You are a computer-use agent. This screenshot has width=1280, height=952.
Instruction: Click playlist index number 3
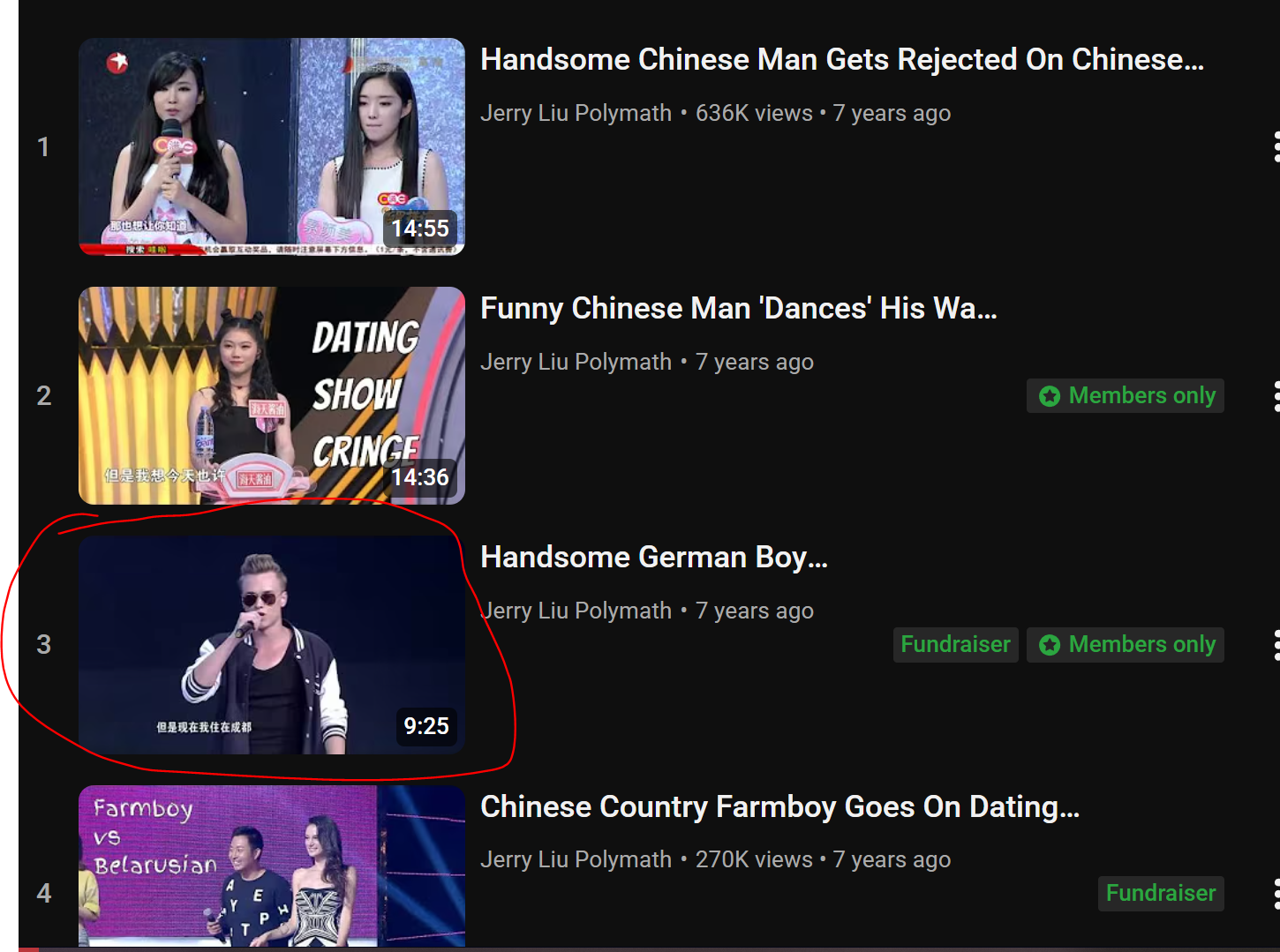coord(43,644)
